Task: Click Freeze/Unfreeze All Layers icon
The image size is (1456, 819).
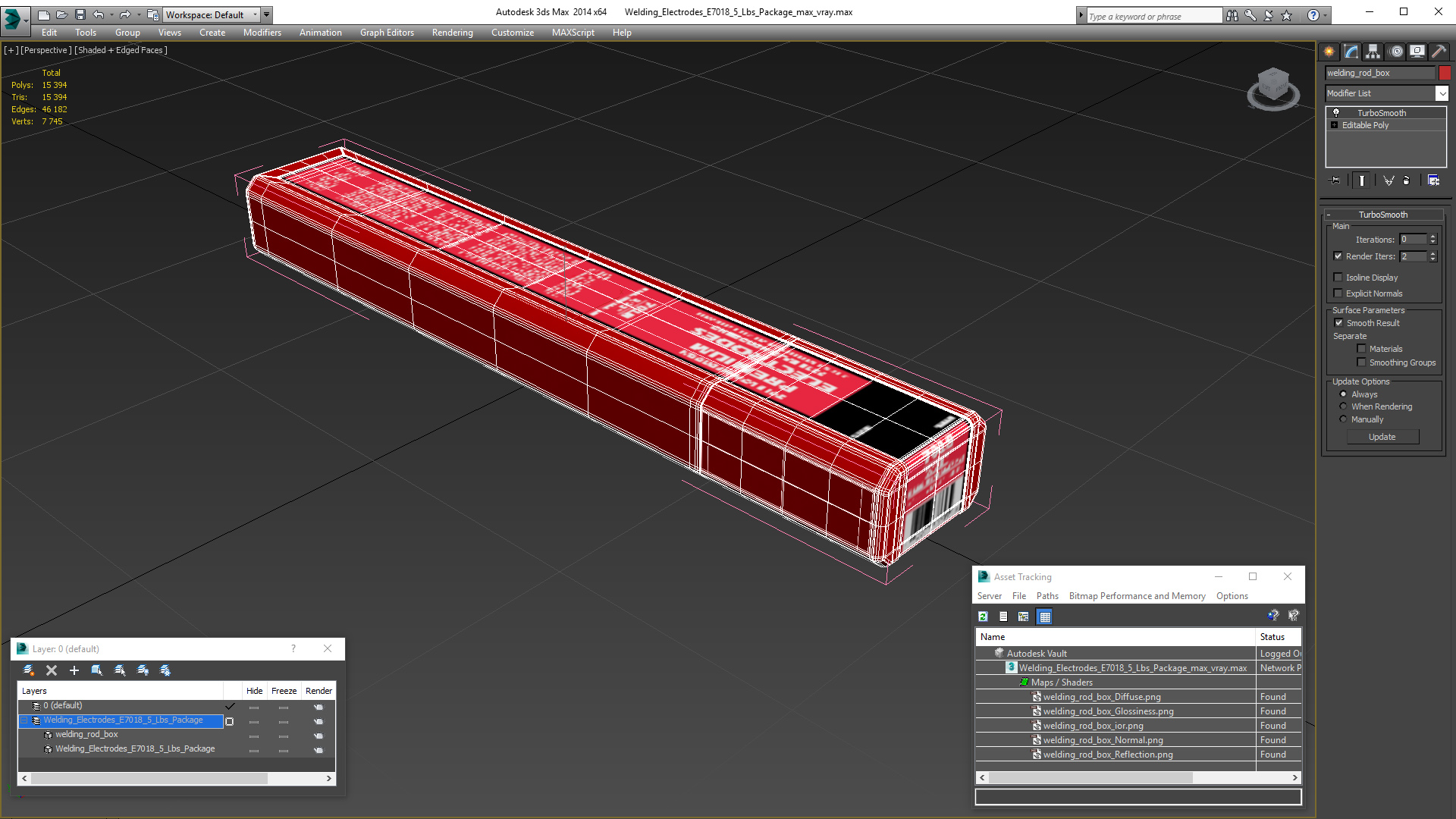Action: [165, 670]
